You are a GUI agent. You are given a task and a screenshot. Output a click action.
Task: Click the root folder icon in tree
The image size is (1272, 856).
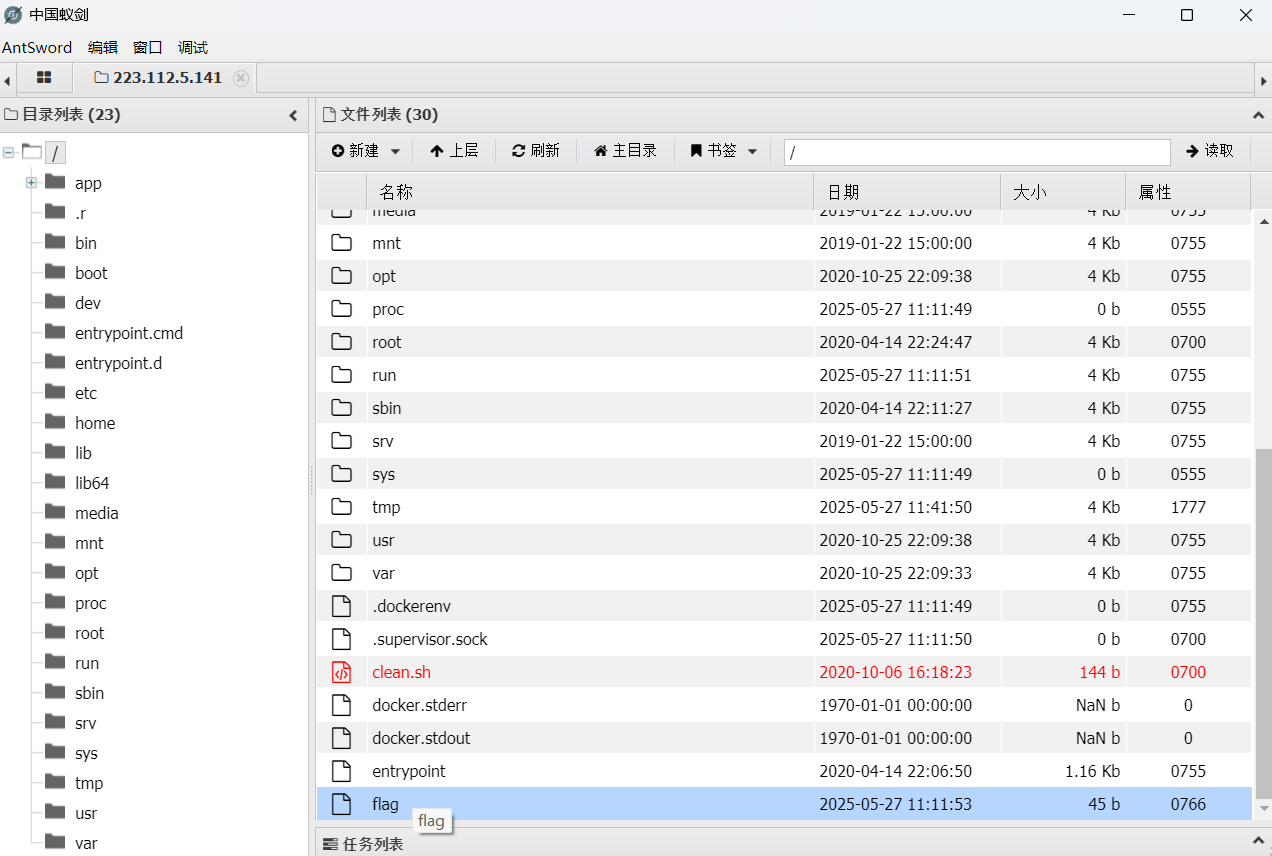[55, 632]
